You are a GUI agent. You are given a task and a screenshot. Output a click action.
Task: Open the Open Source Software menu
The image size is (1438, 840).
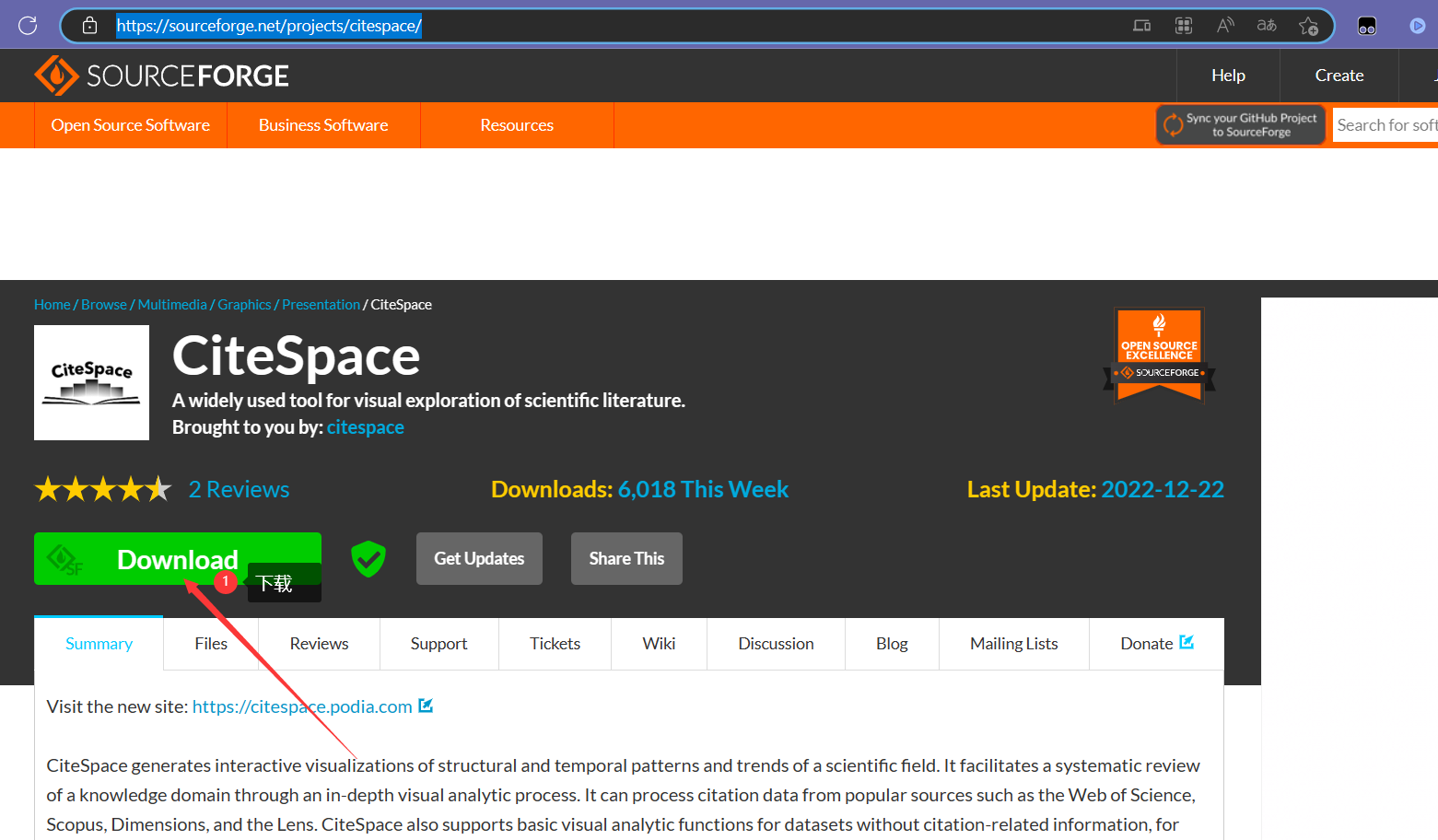[x=131, y=125]
